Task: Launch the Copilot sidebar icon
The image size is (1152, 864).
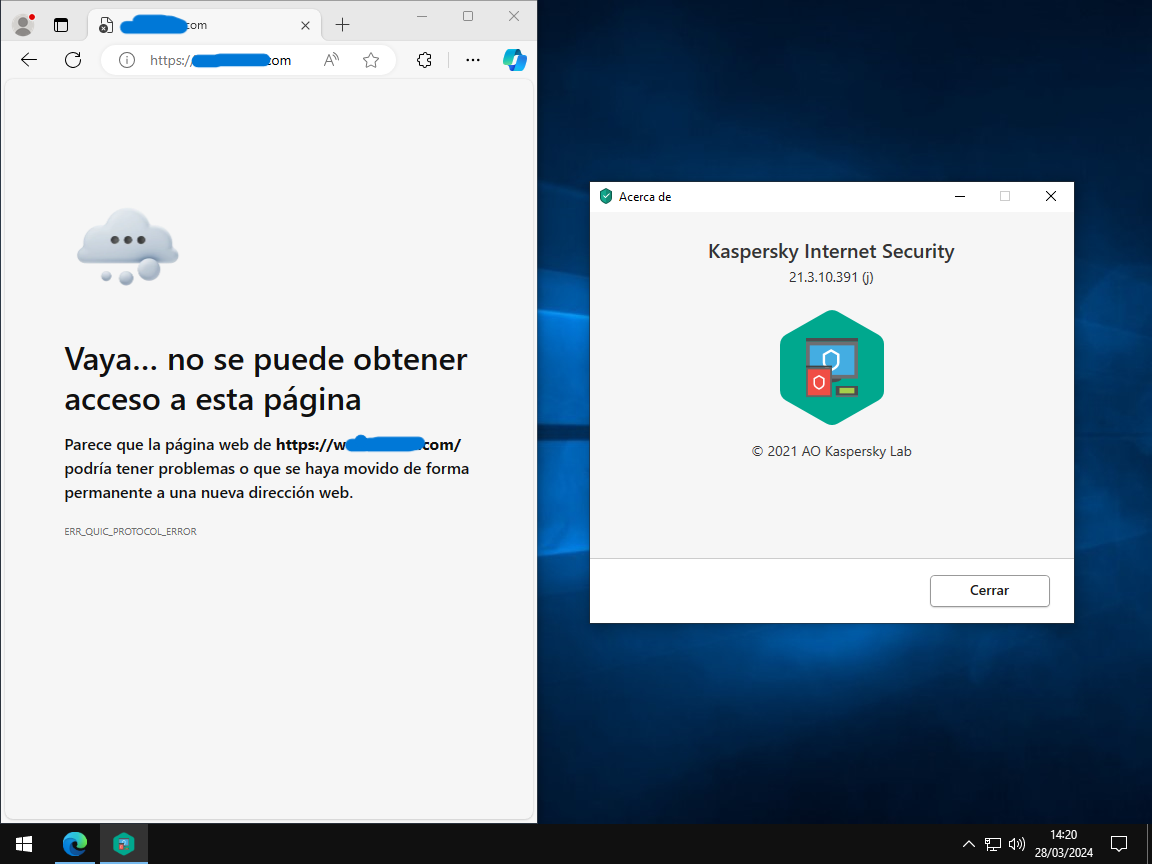Action: click(x=514, y=60)
